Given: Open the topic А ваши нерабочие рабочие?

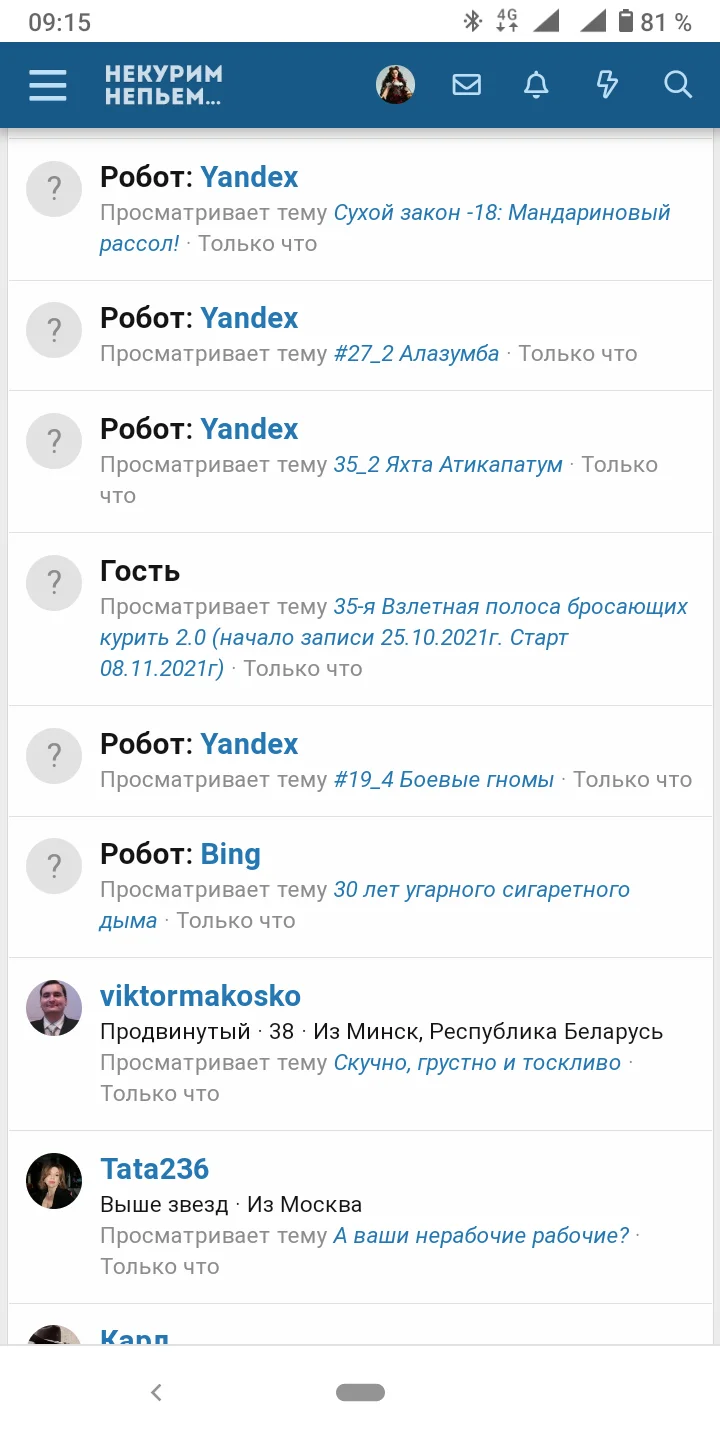Looking at the screenshot, I should 481,1236.
